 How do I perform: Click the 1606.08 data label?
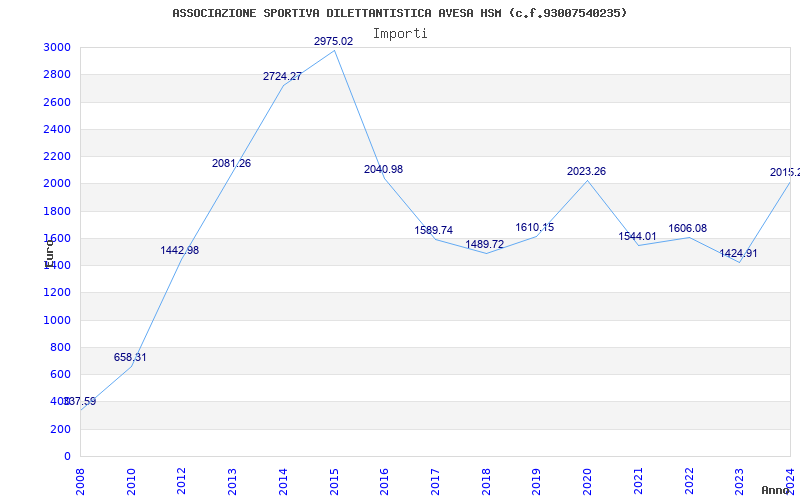point(688,228)
